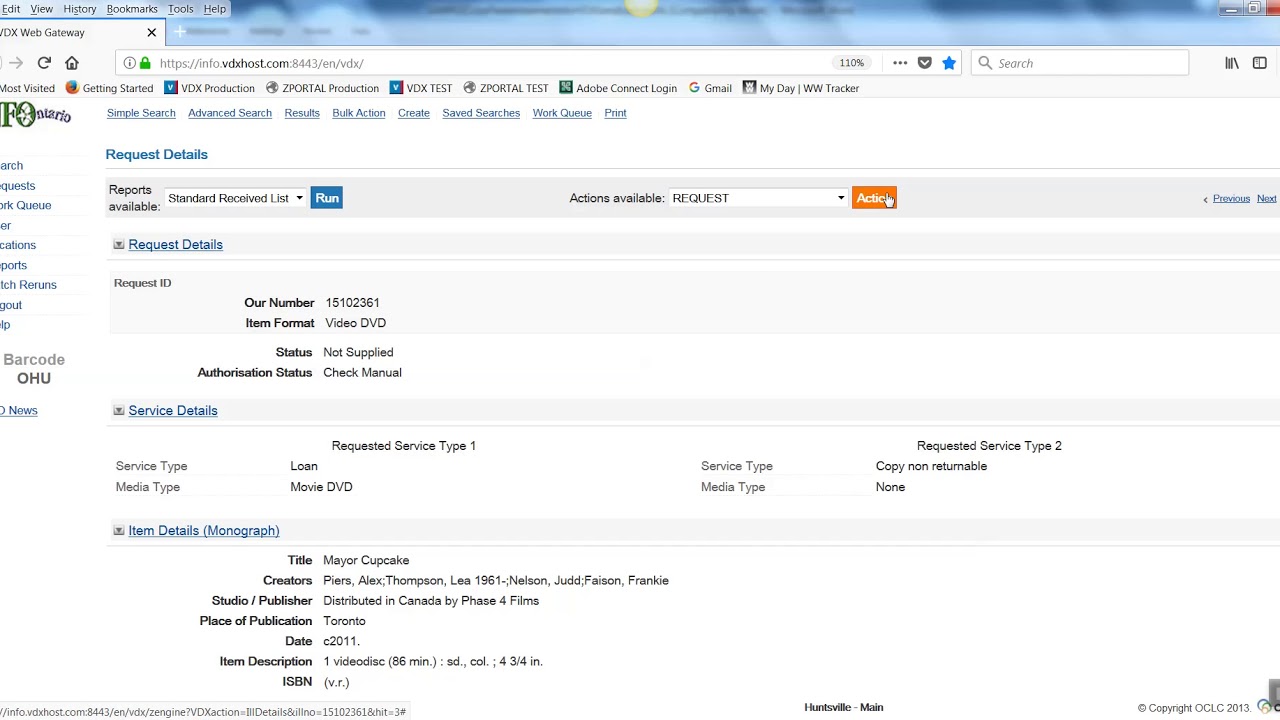Click the orange Action button
The height and width of the screenshot is (720, 1280).
point(874,198)
